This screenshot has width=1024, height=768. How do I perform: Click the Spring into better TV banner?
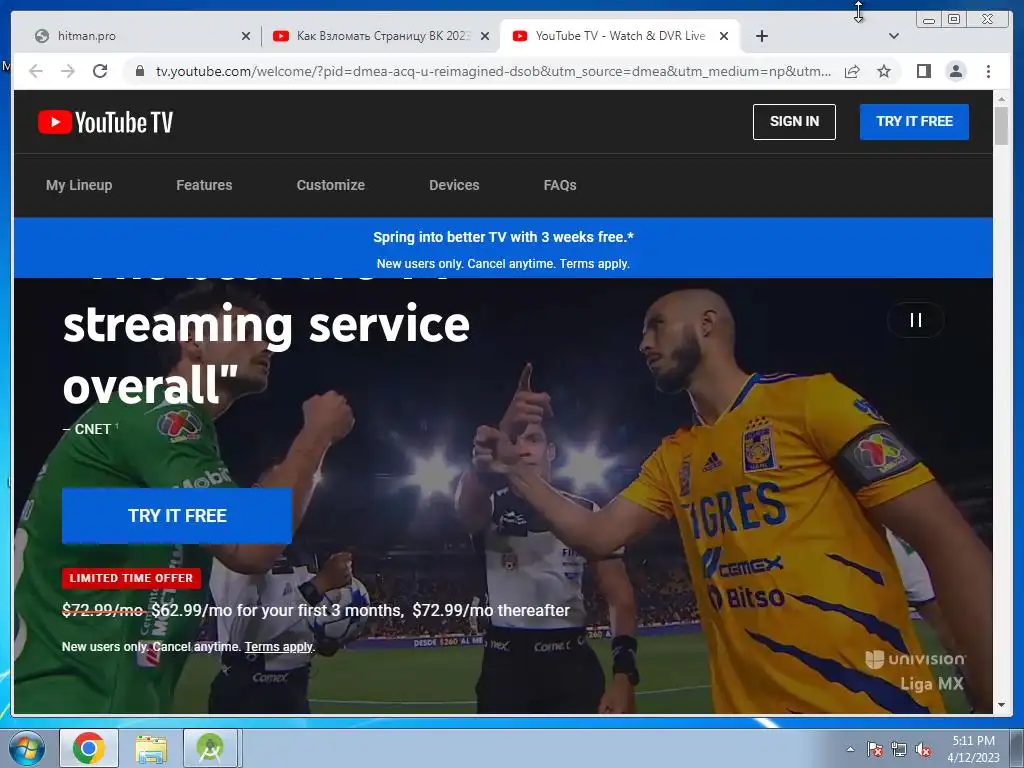[503, 248]
